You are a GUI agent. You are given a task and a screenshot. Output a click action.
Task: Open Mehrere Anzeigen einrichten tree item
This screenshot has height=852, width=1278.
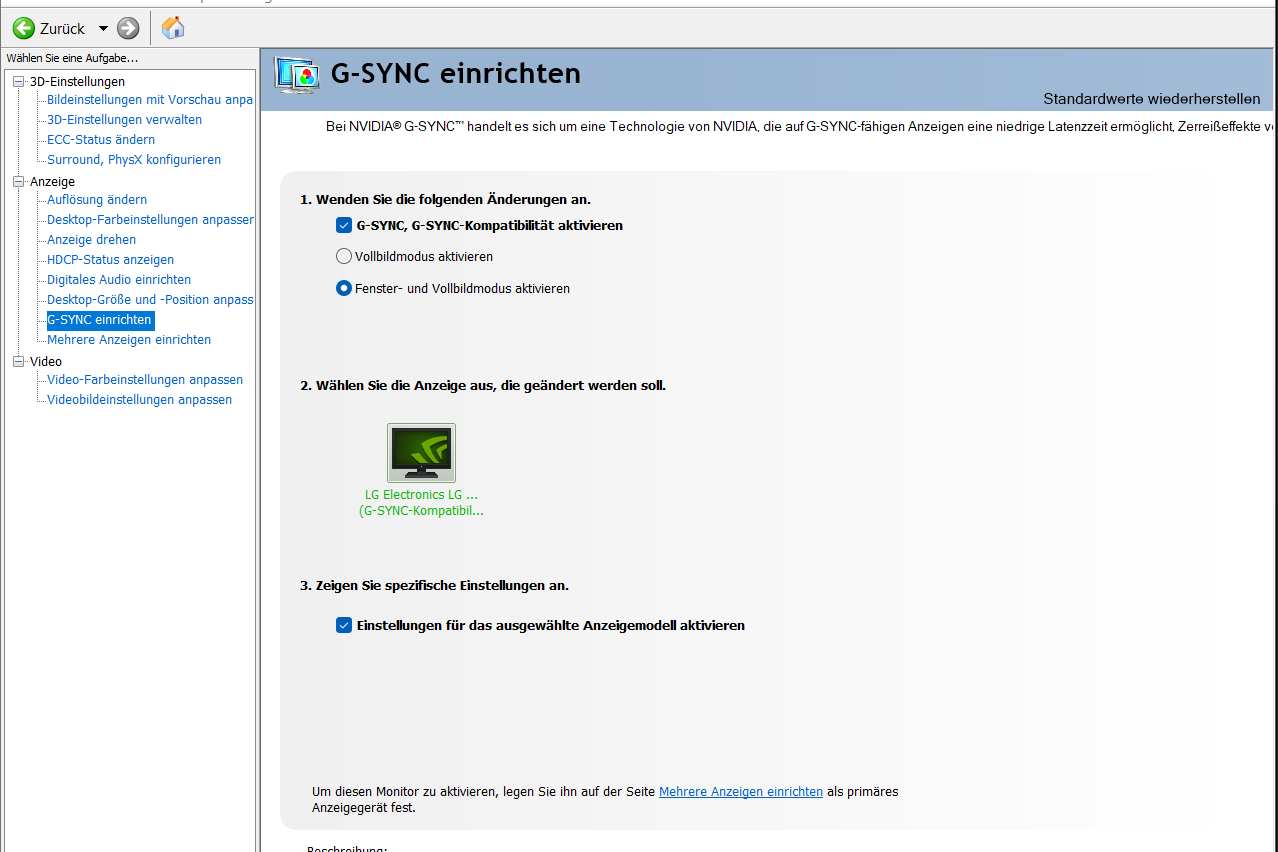pyautogui.click(x=129, y=340)
